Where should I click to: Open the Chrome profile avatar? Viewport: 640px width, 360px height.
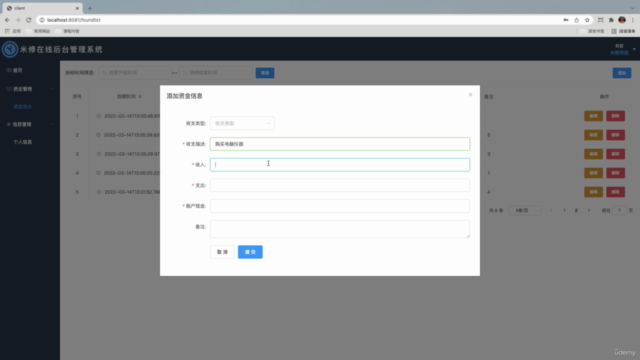[622, 20]
